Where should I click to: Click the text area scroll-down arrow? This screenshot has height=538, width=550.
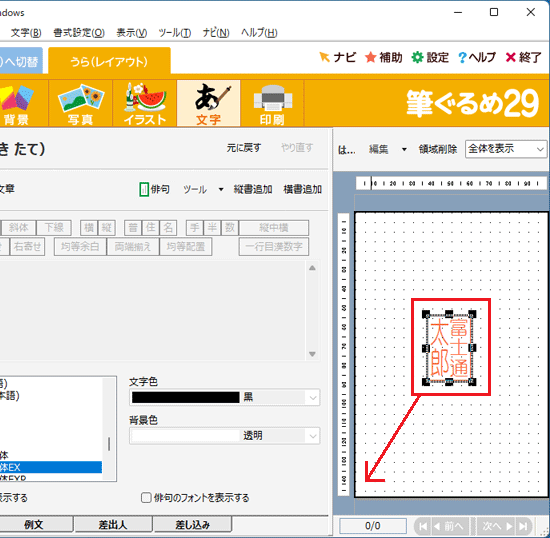click(x=312, y=354)
